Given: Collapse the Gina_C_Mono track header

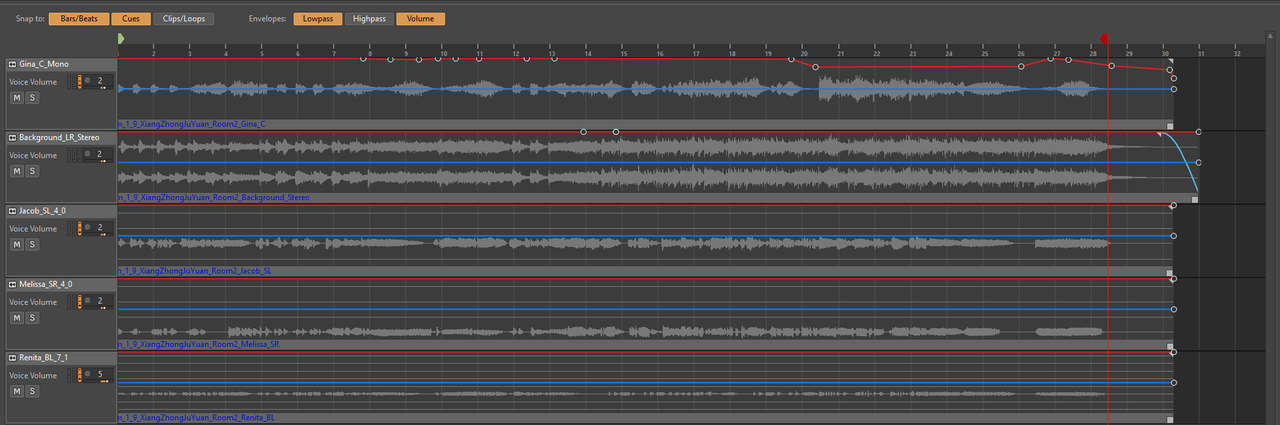Looking at the screenshot, I should 12,64.
